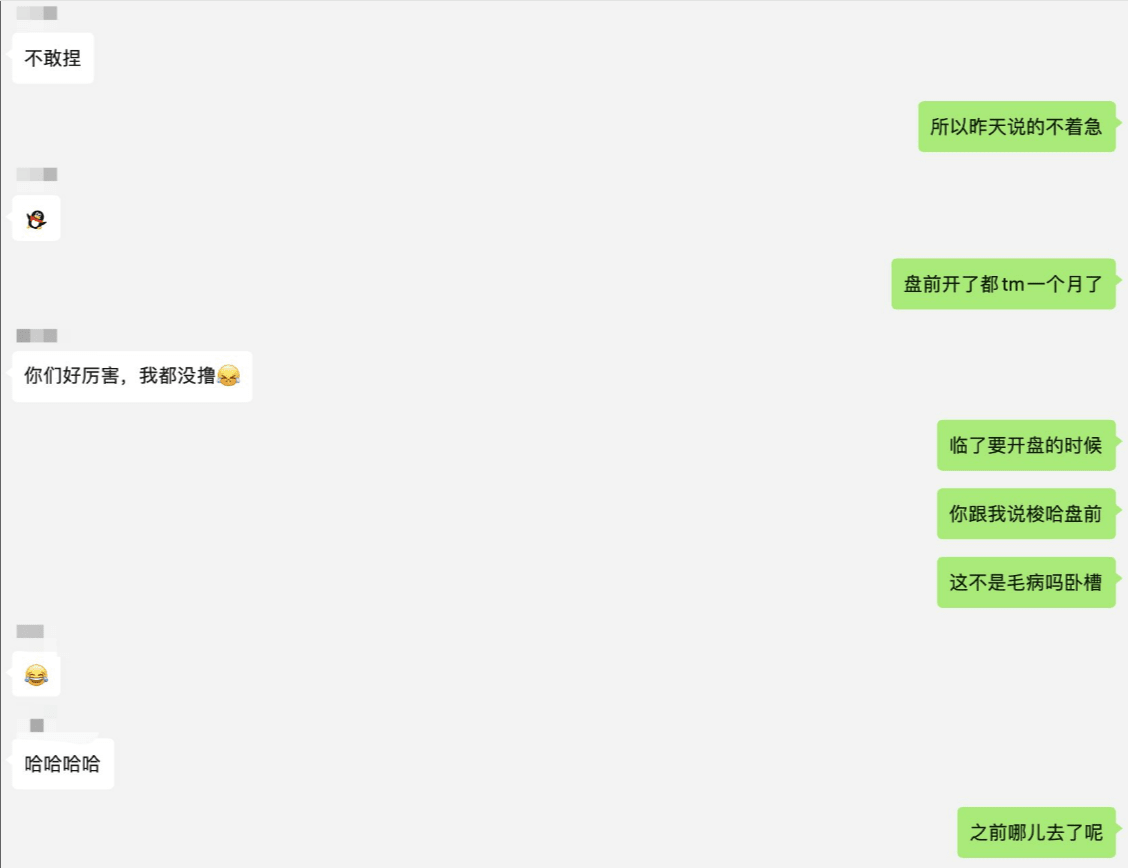
Task: Click the 临了要开盘的时候 message
Action: tap(1026, 445)
